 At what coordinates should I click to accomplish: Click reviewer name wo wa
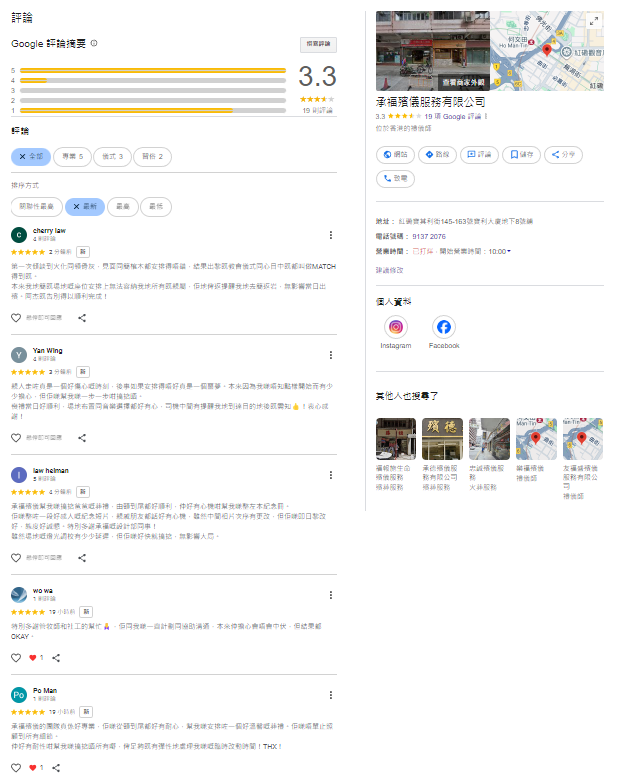(x=43, y=590)
